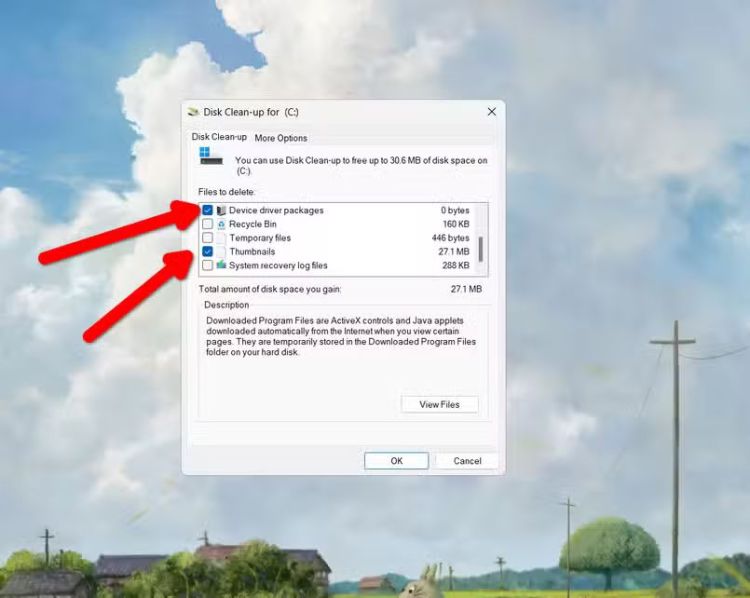
Task: Open View Files button
Action: tap(439, 404)
